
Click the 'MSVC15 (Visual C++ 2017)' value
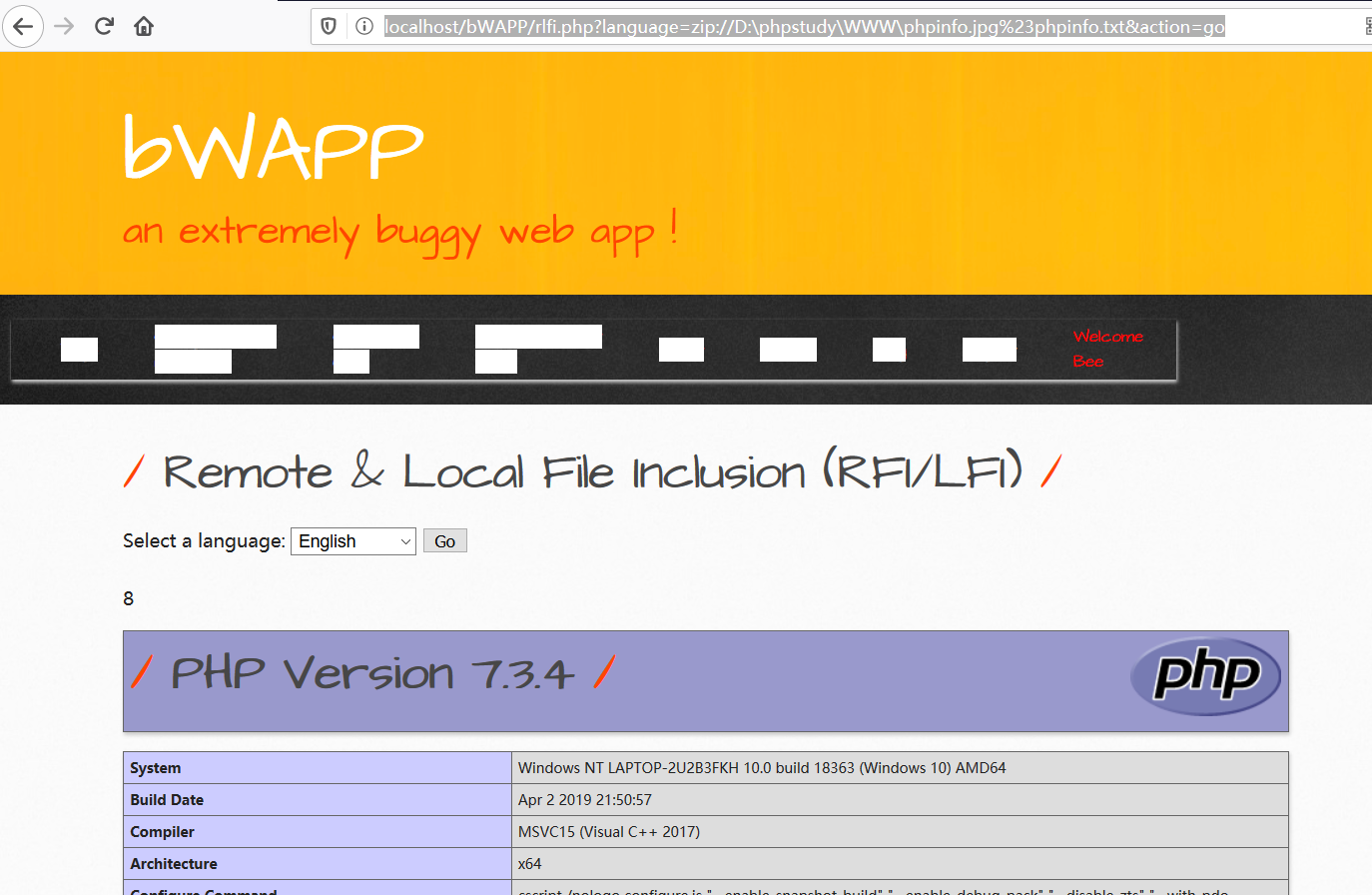tap(609, 832)
